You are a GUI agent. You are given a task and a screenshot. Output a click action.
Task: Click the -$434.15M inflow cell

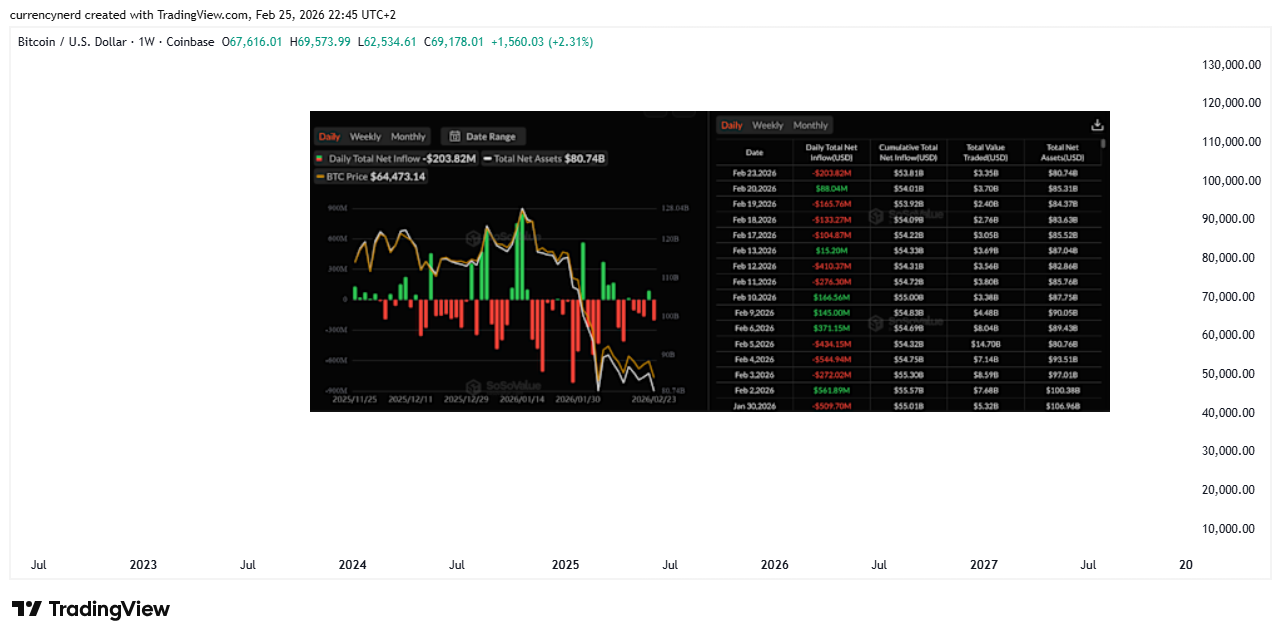tap(831, 344)
